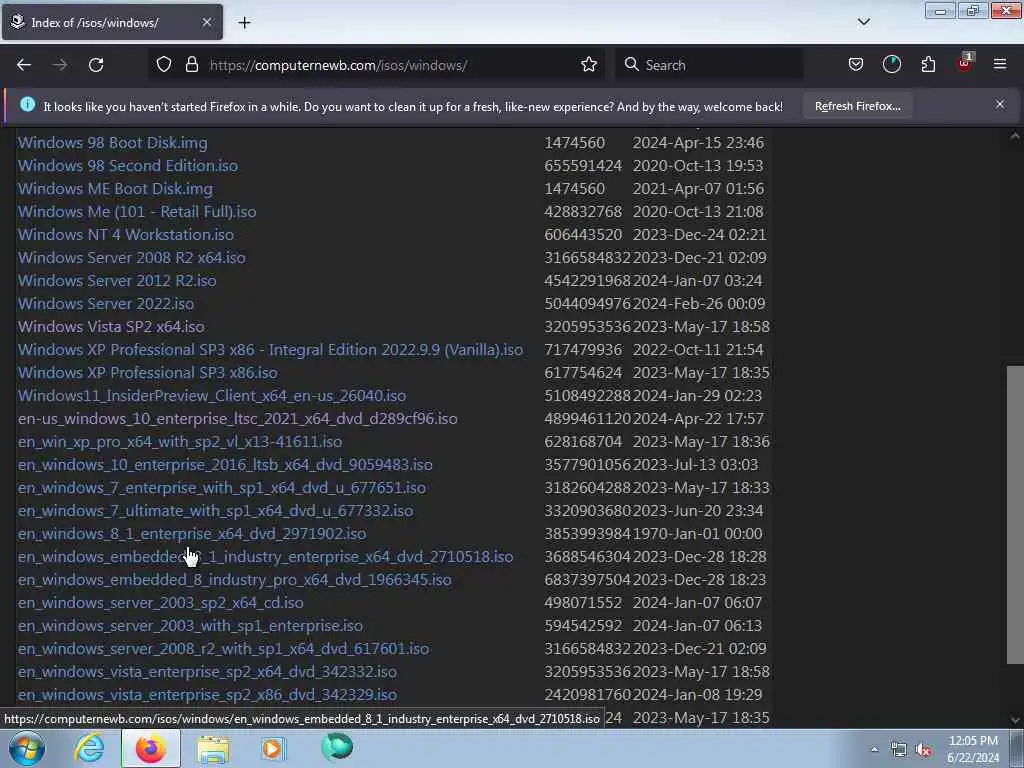Open en_windows_vista_enterprise_sp2_x64 iso link
Image resolution: width=1024 pixels, height=768 pixels.
tap(207, 671)
